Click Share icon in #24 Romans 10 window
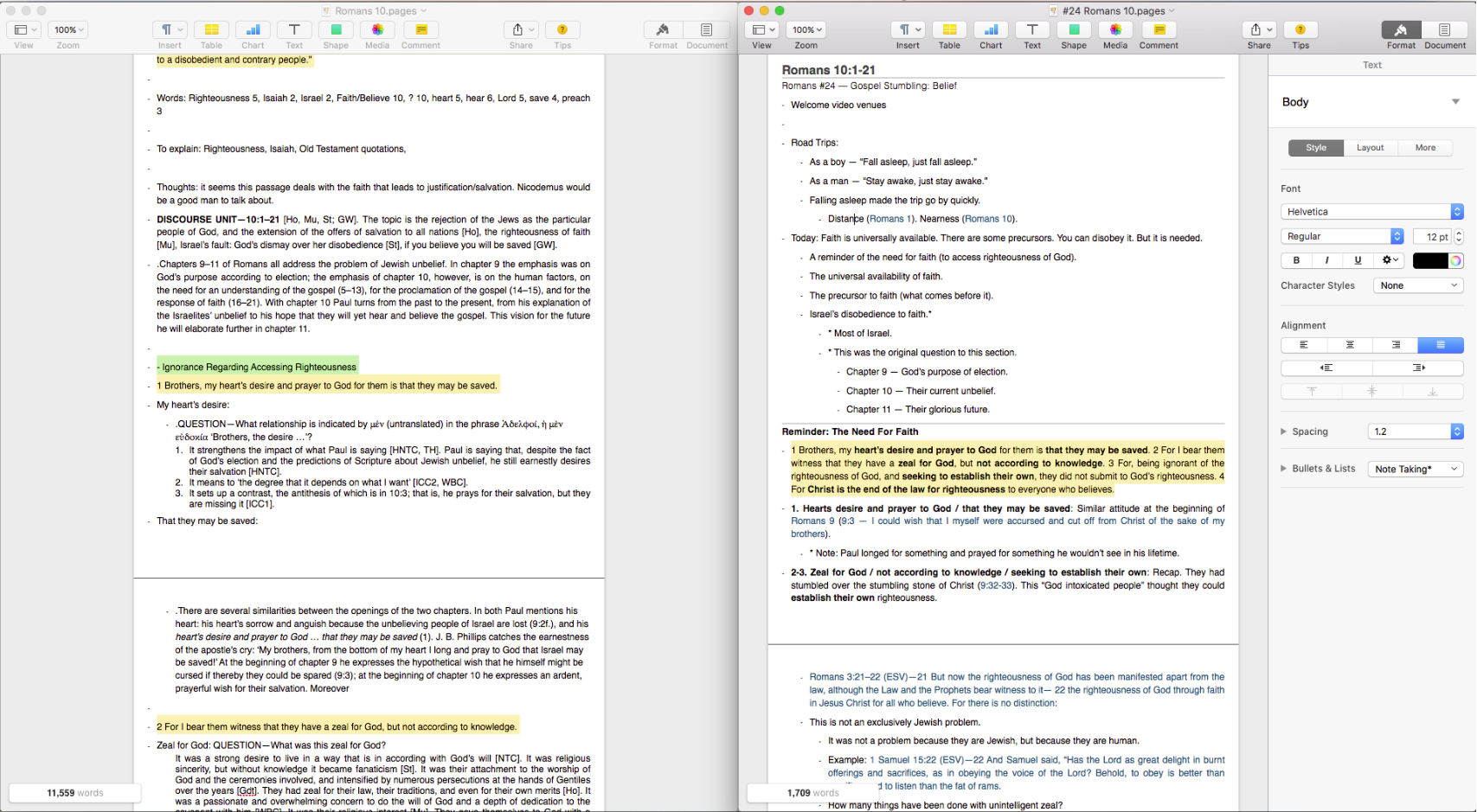The width and height of the screenshot is (1477, 812). click(1259, 29)
